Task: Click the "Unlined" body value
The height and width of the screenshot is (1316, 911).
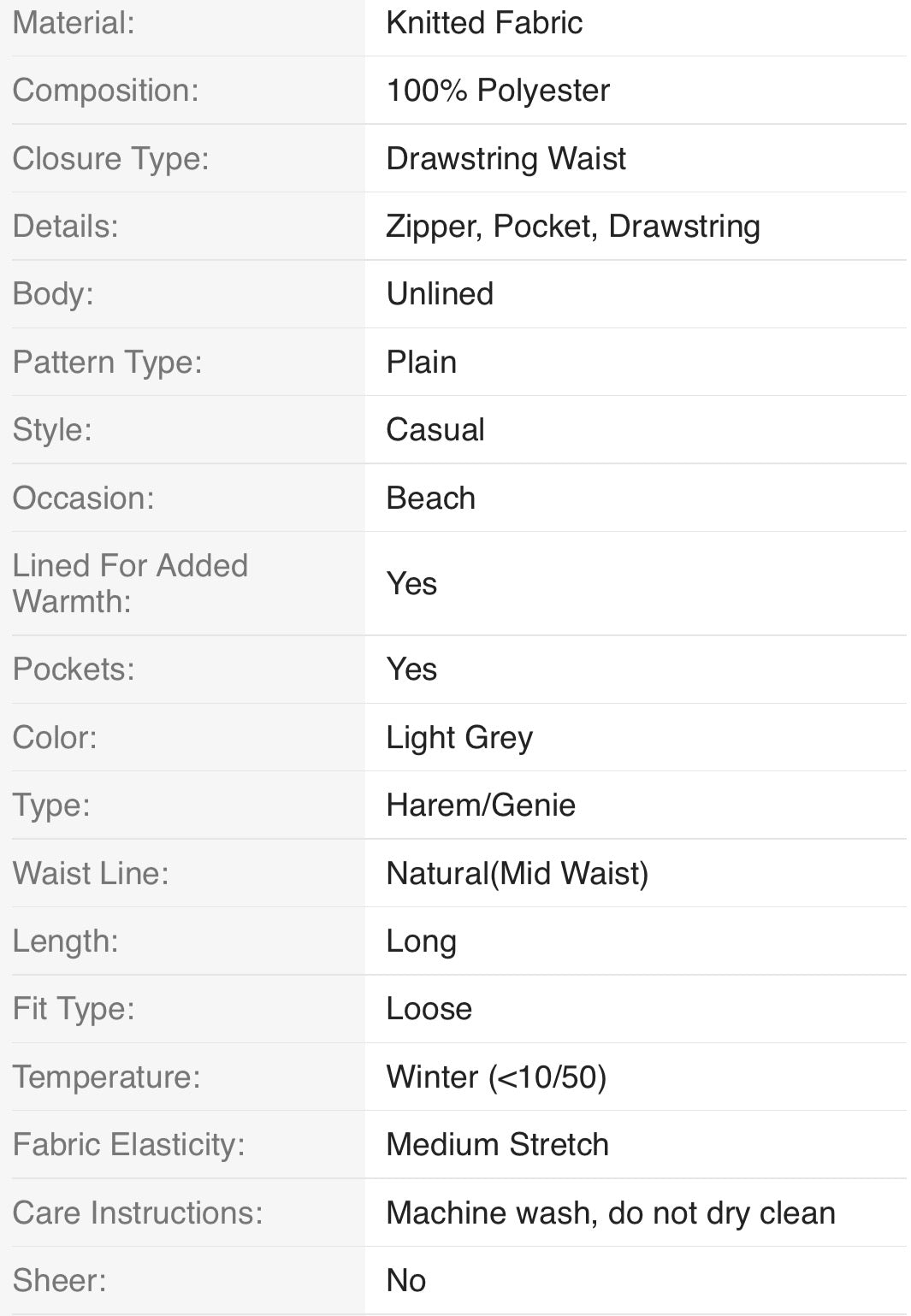Action: (x=440, y=294)
